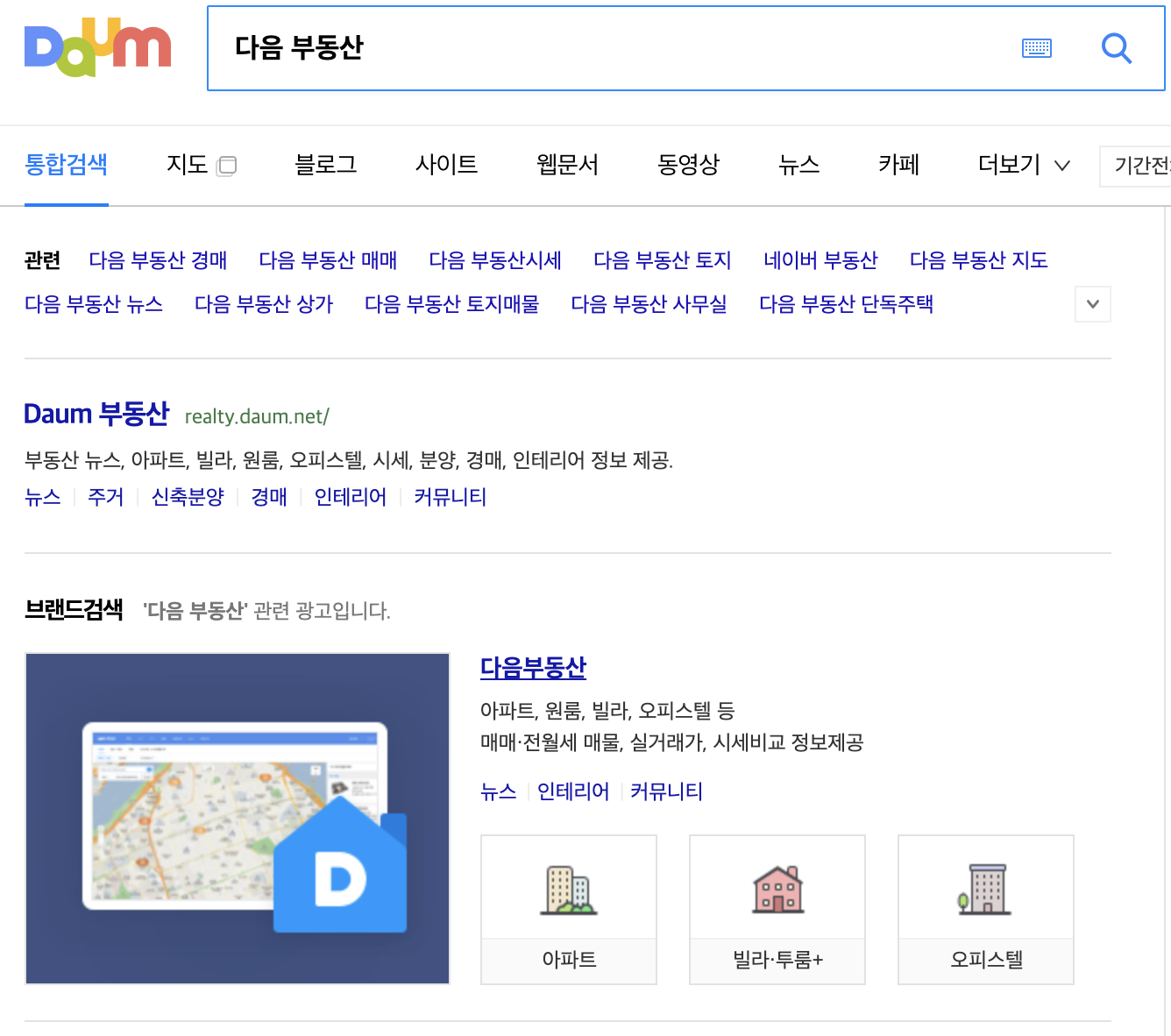Open related search 다음 부동산시세
The height and width of the screenshot is (1036, 1171).
[x=495, y=260]
